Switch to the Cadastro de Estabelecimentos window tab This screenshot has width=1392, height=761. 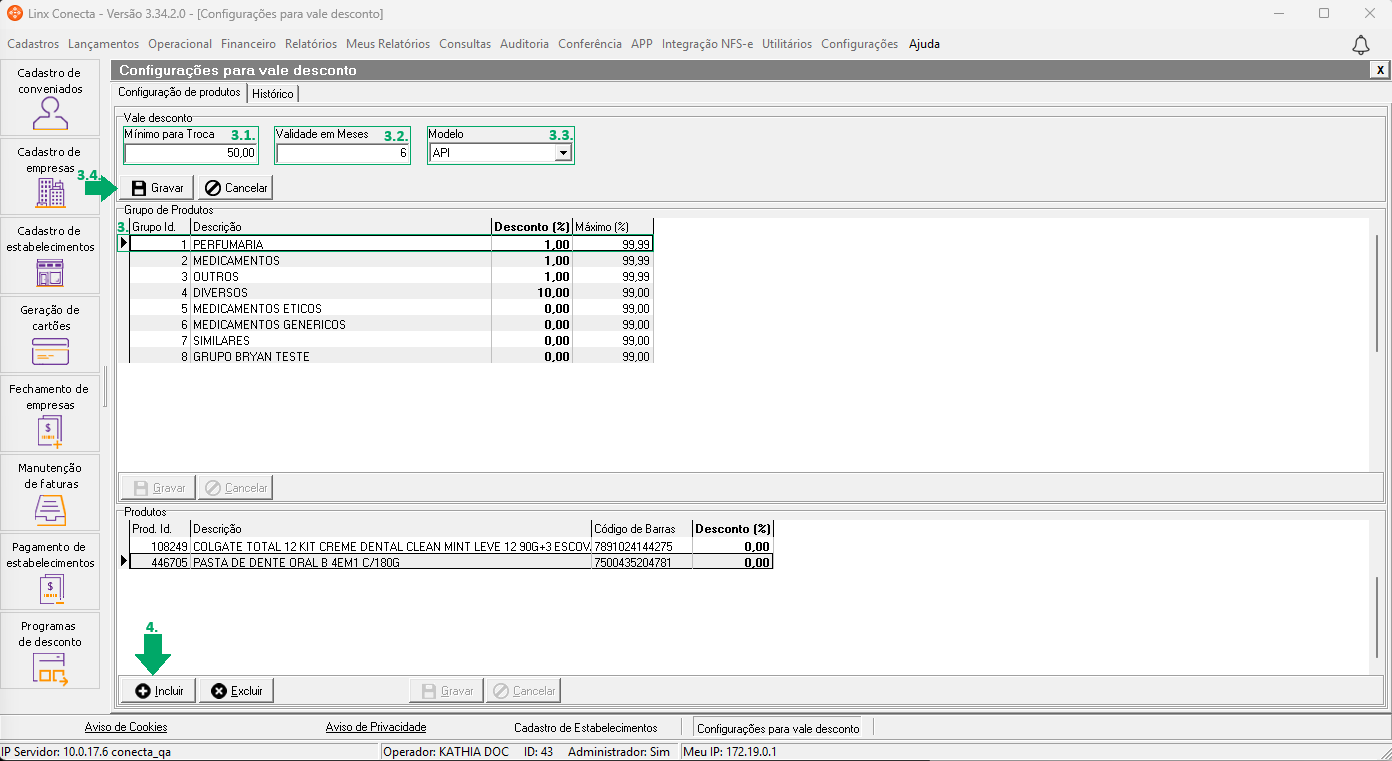coord(586,728)
